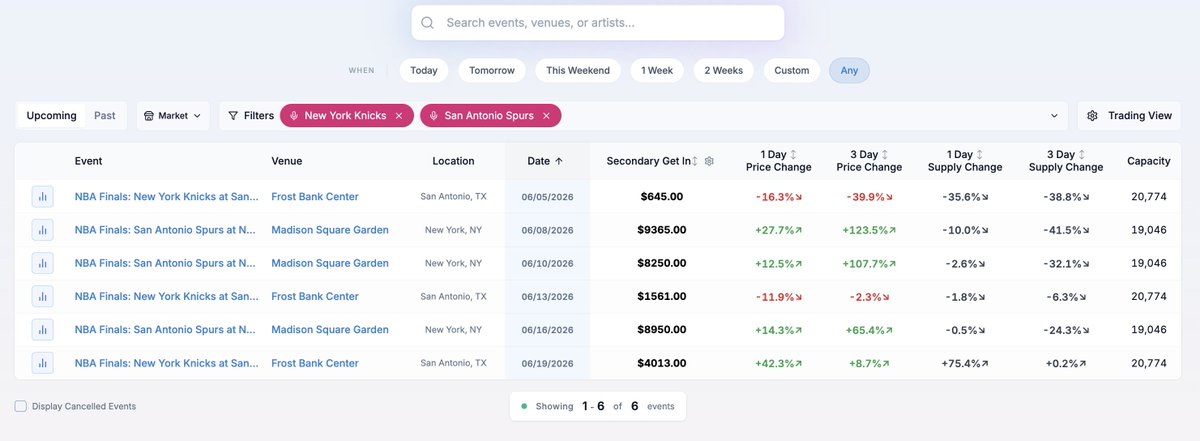Click the Capacity column header
The image size is (1200, 441).
coord(1149,161)
